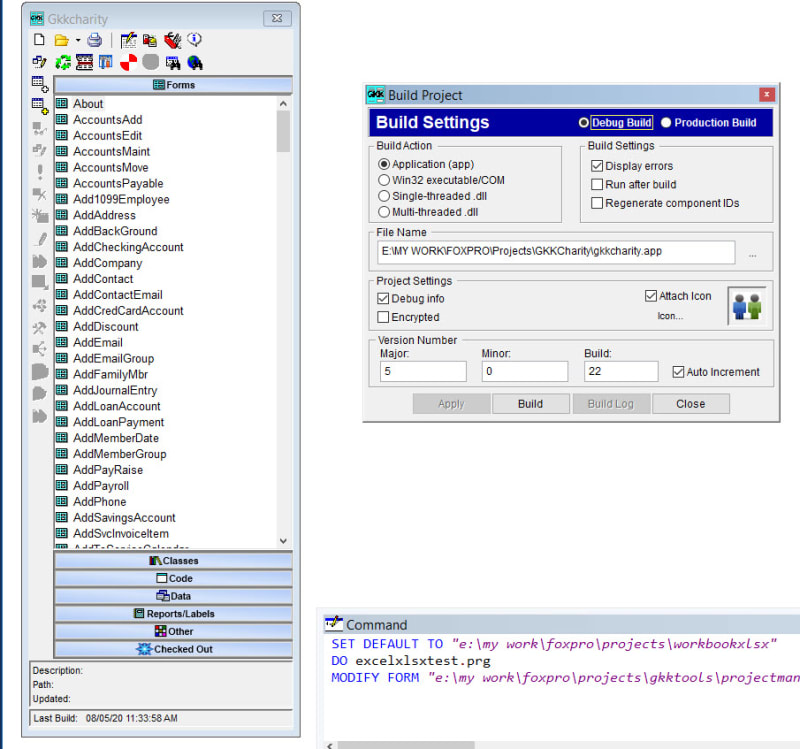
Task: Switch to the Data tab
Action: click(x=173, y=596)
